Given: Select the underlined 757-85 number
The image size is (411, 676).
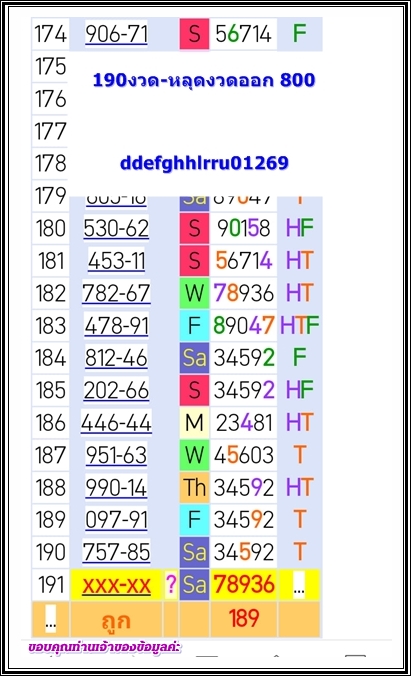Looking at the screenshot, I should pos(116,552).
